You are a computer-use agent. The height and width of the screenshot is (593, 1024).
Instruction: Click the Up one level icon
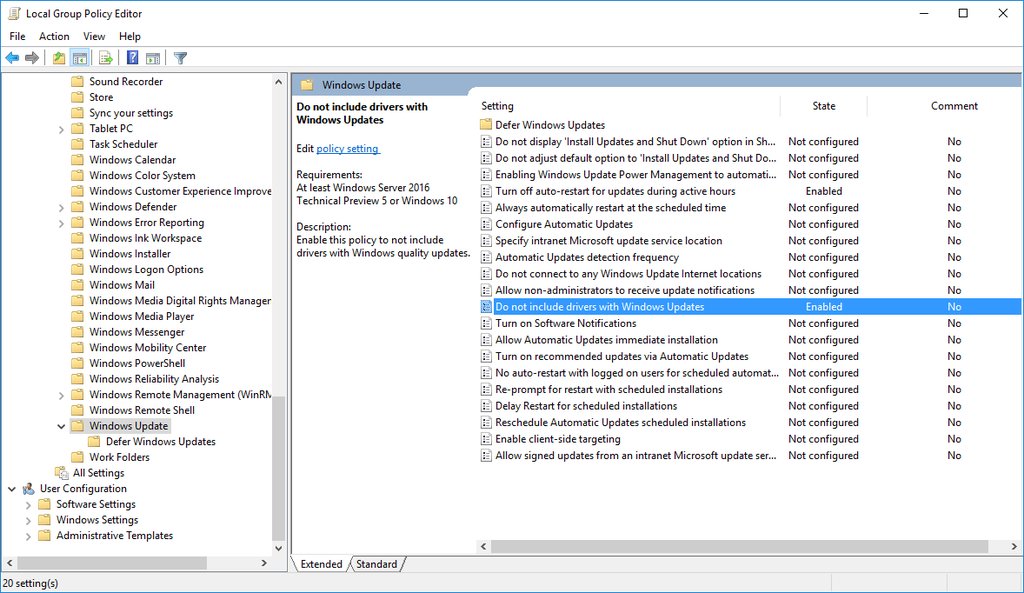click(x=58, y=57)
